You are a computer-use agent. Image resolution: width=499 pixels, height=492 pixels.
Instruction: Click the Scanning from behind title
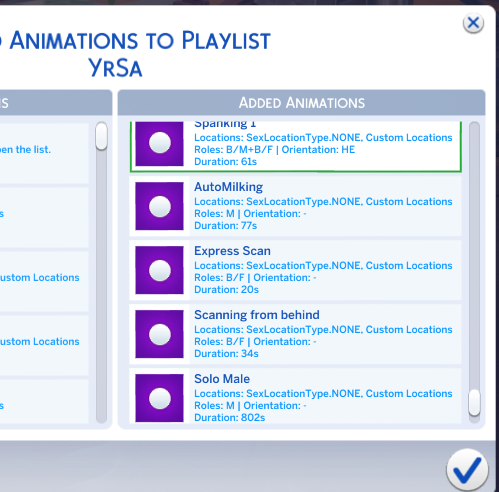click(257, 315)
